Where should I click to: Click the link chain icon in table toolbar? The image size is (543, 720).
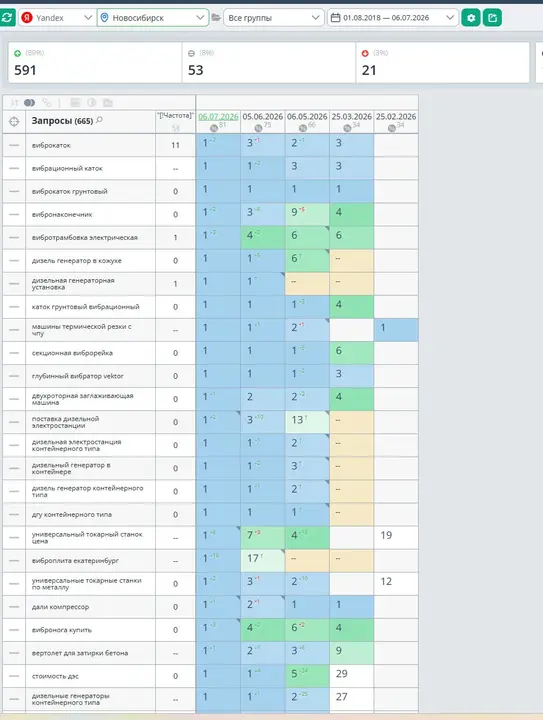[x=46, y=102]
